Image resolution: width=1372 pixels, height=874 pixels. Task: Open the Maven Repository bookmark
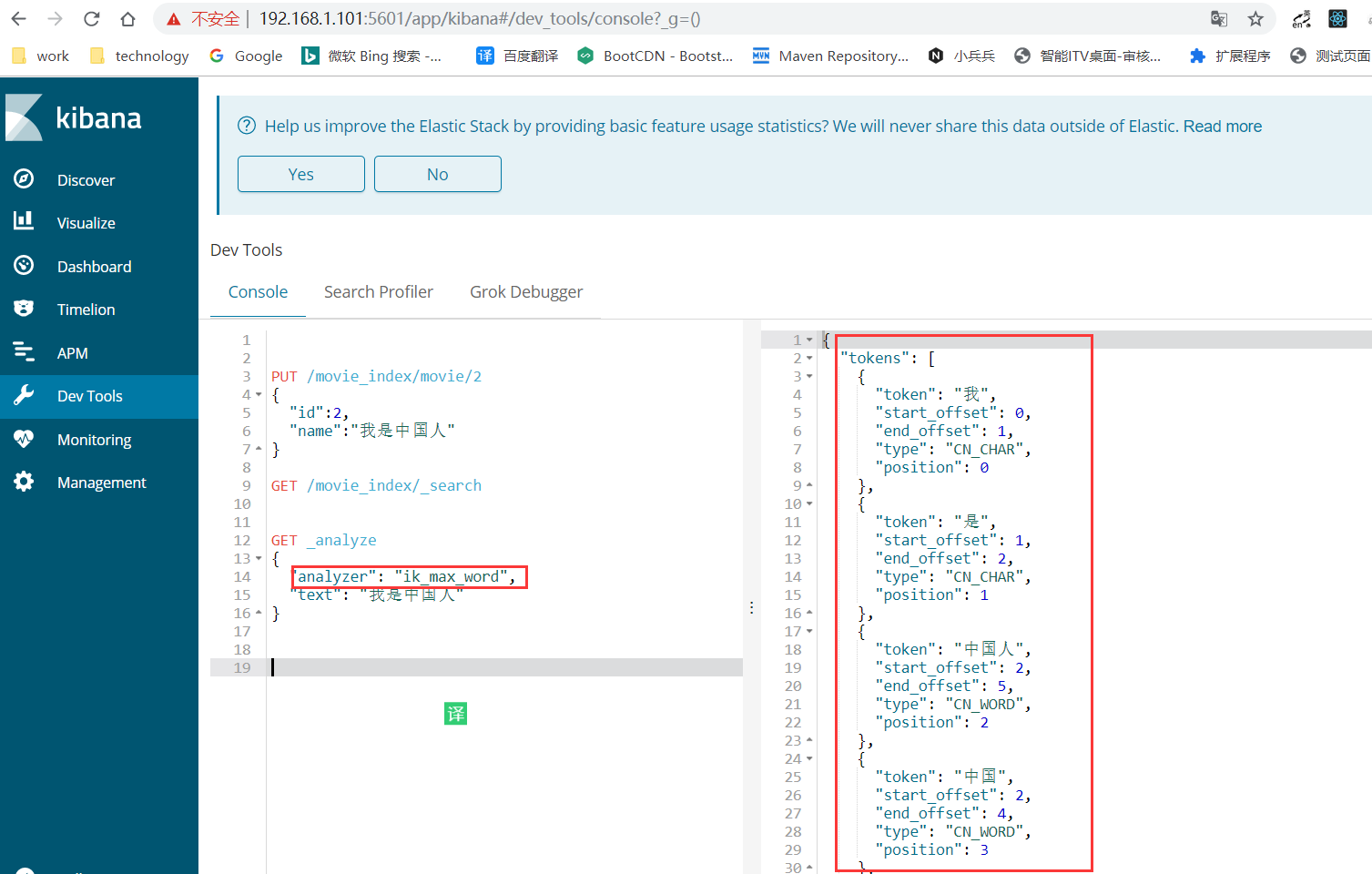point(830,56)
